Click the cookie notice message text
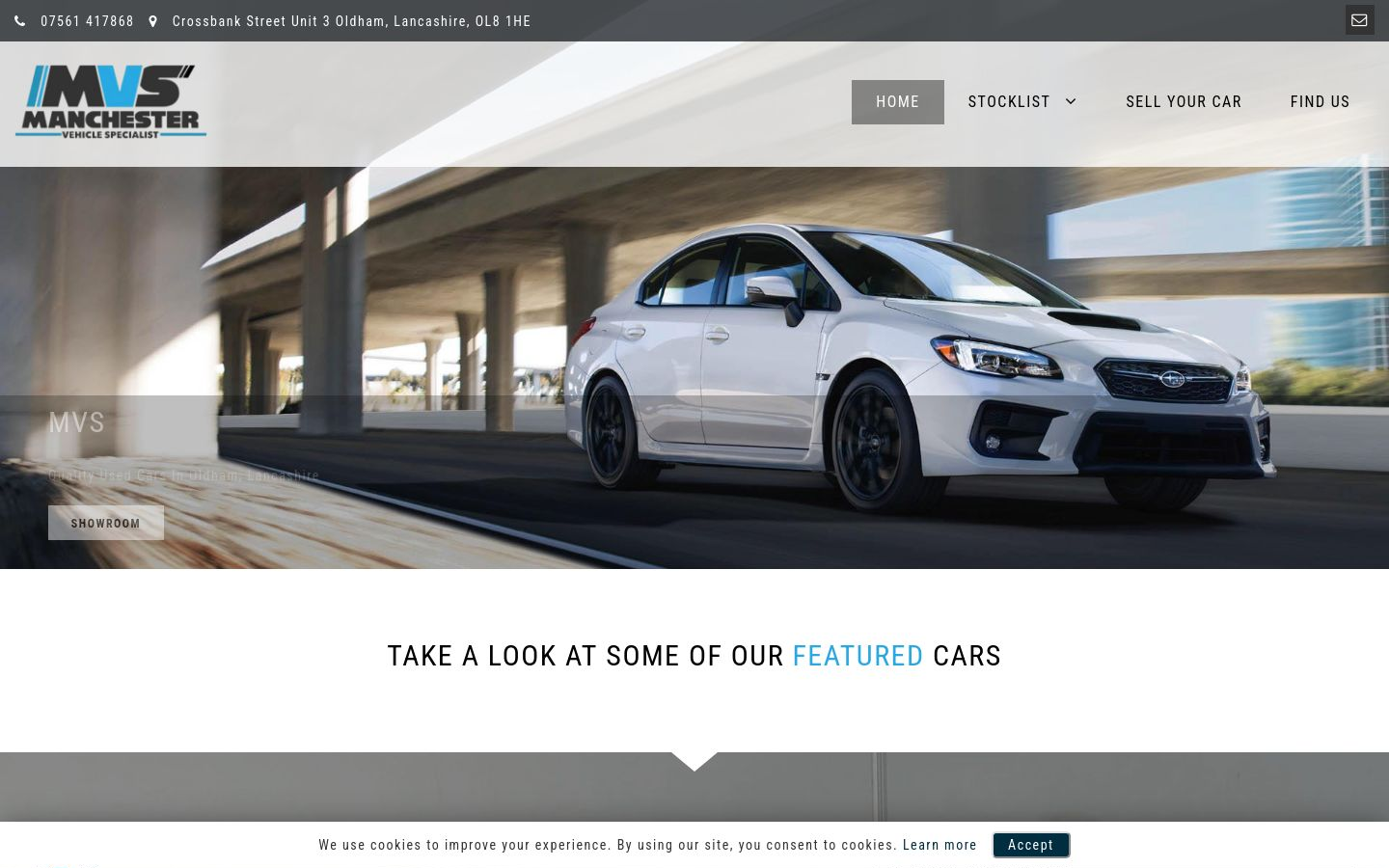The height and width of the screenshot is (868, 1389). point(608,845)
